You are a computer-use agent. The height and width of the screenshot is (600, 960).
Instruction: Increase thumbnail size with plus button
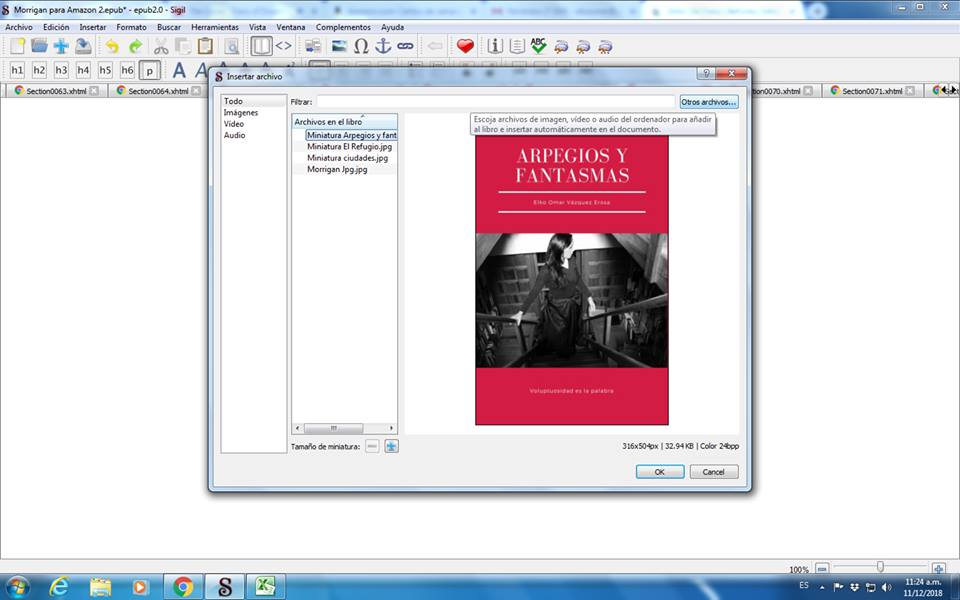391,446
